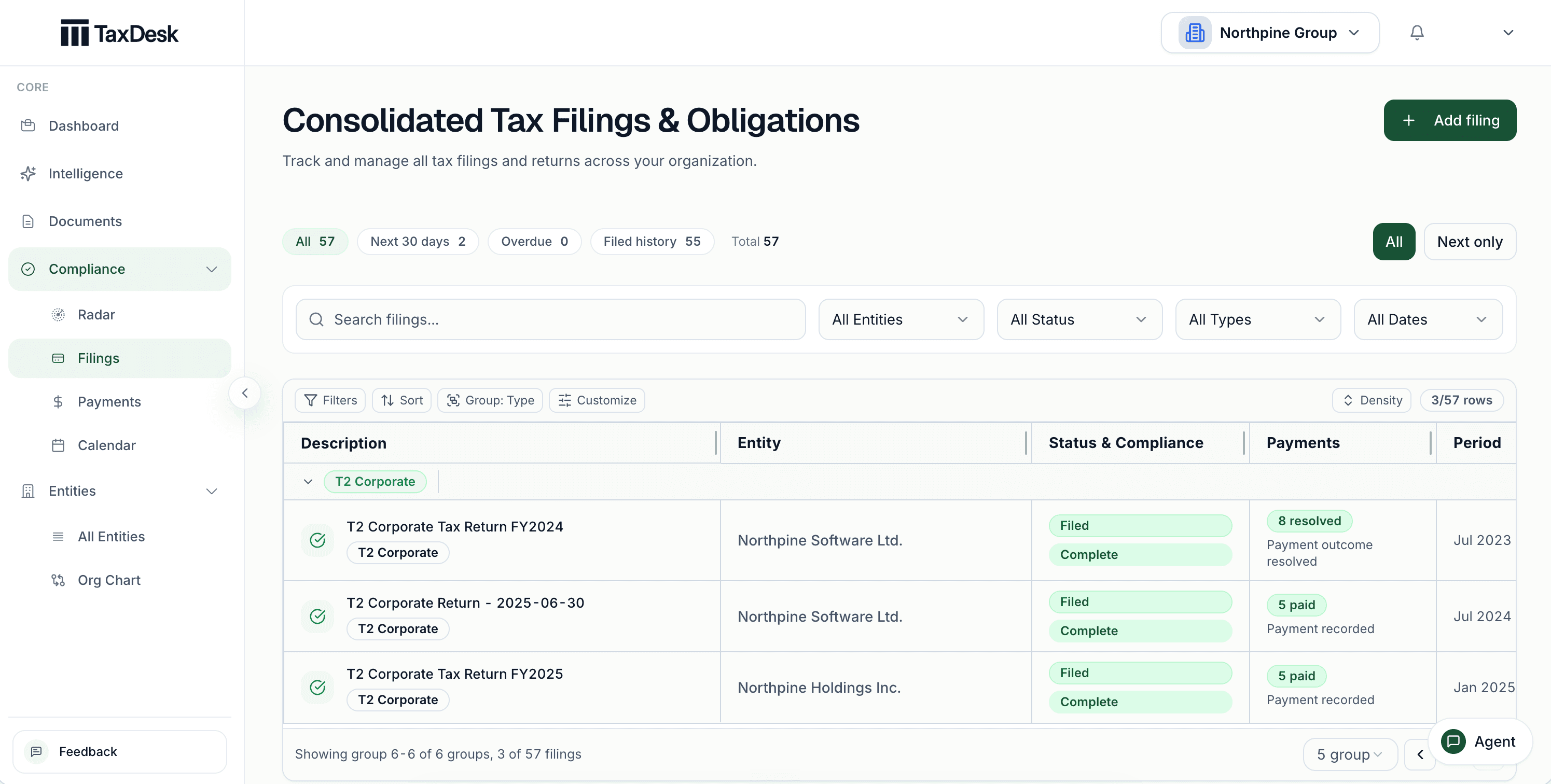Open the notifications bell
1551x784 pixels.
(1417, 33)
